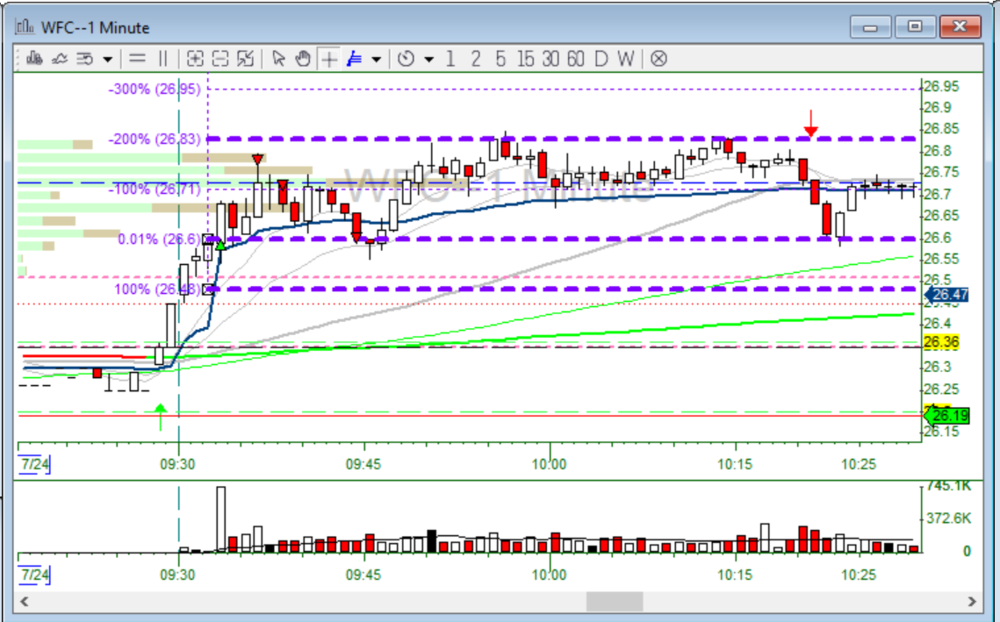Image resolution: width=1000 pixels, height=622 pixels.
Task: Select the W weekly timeframe
Action: coord(625,58)
